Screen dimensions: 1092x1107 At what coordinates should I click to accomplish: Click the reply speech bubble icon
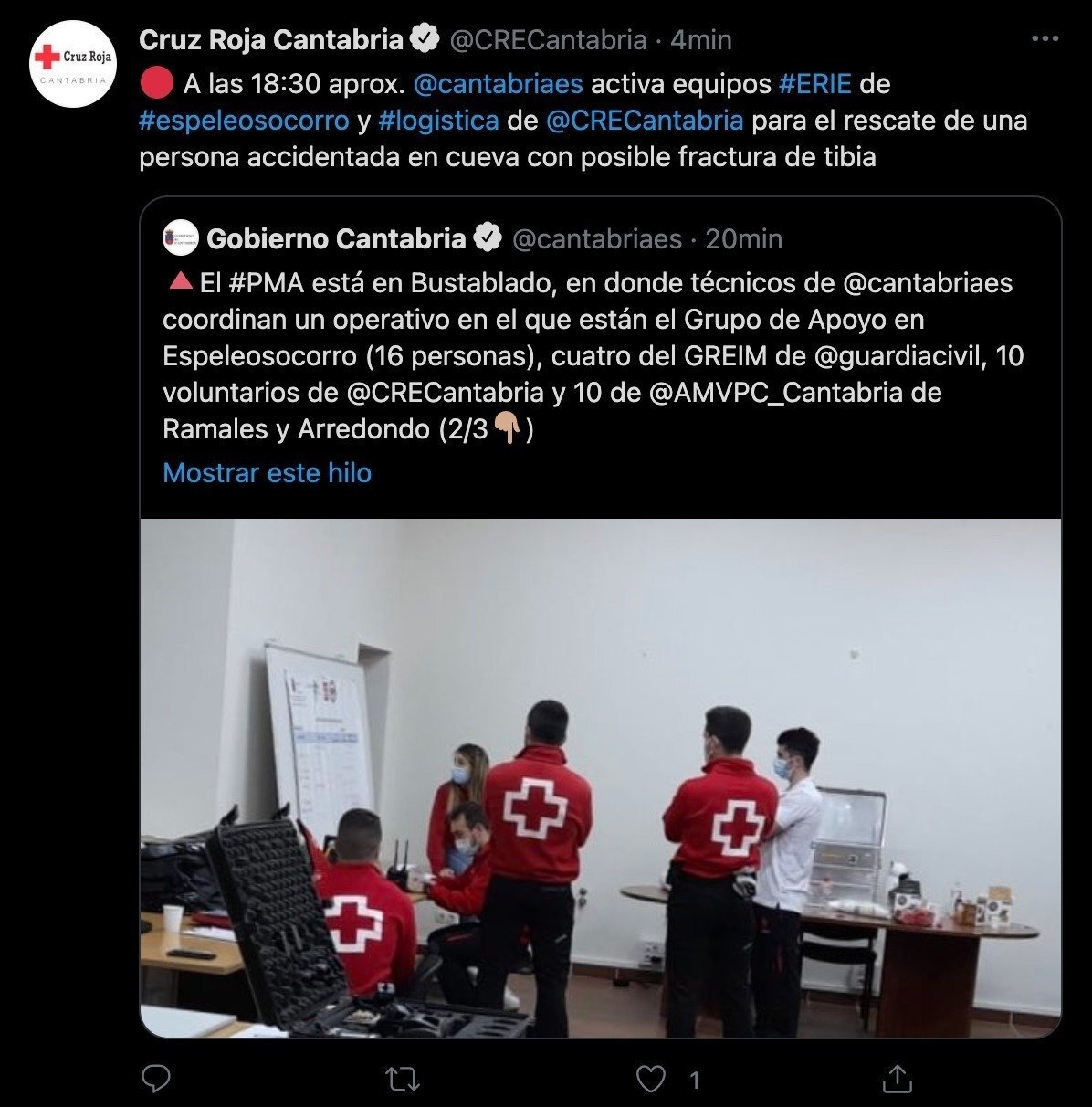click(156, 1079)
